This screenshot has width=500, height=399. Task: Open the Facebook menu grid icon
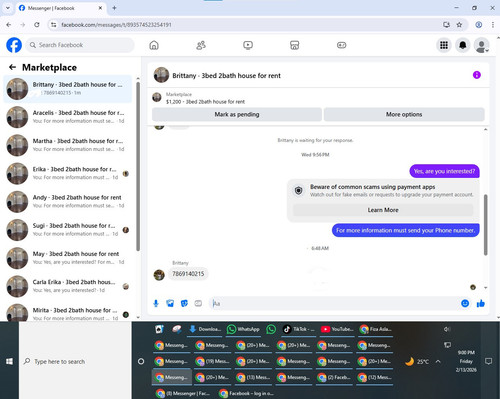444,45
